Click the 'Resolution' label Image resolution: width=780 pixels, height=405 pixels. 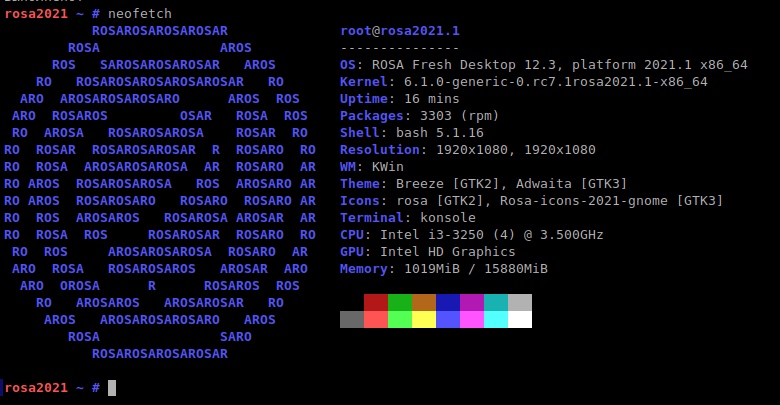tap(380, 149)
